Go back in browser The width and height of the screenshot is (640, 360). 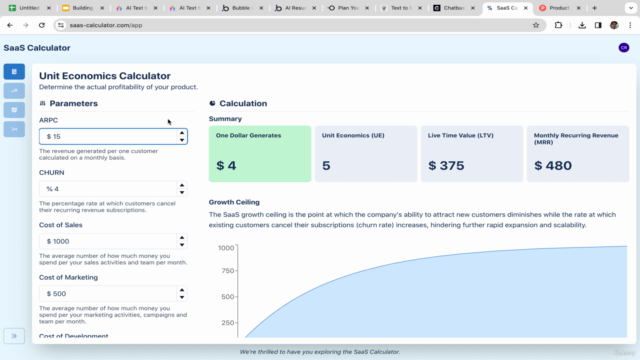tap(10, 25)
